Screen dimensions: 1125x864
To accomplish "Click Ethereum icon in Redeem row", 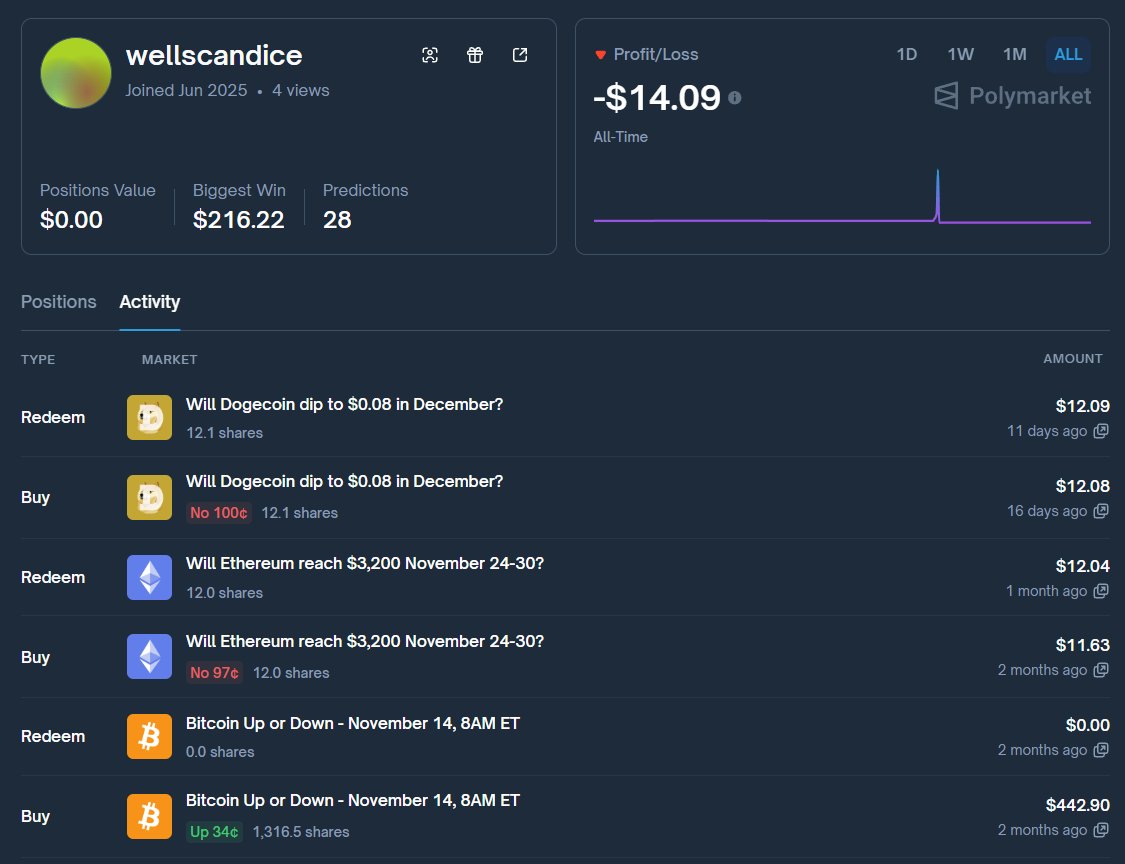I will click(x=149, y=578).
